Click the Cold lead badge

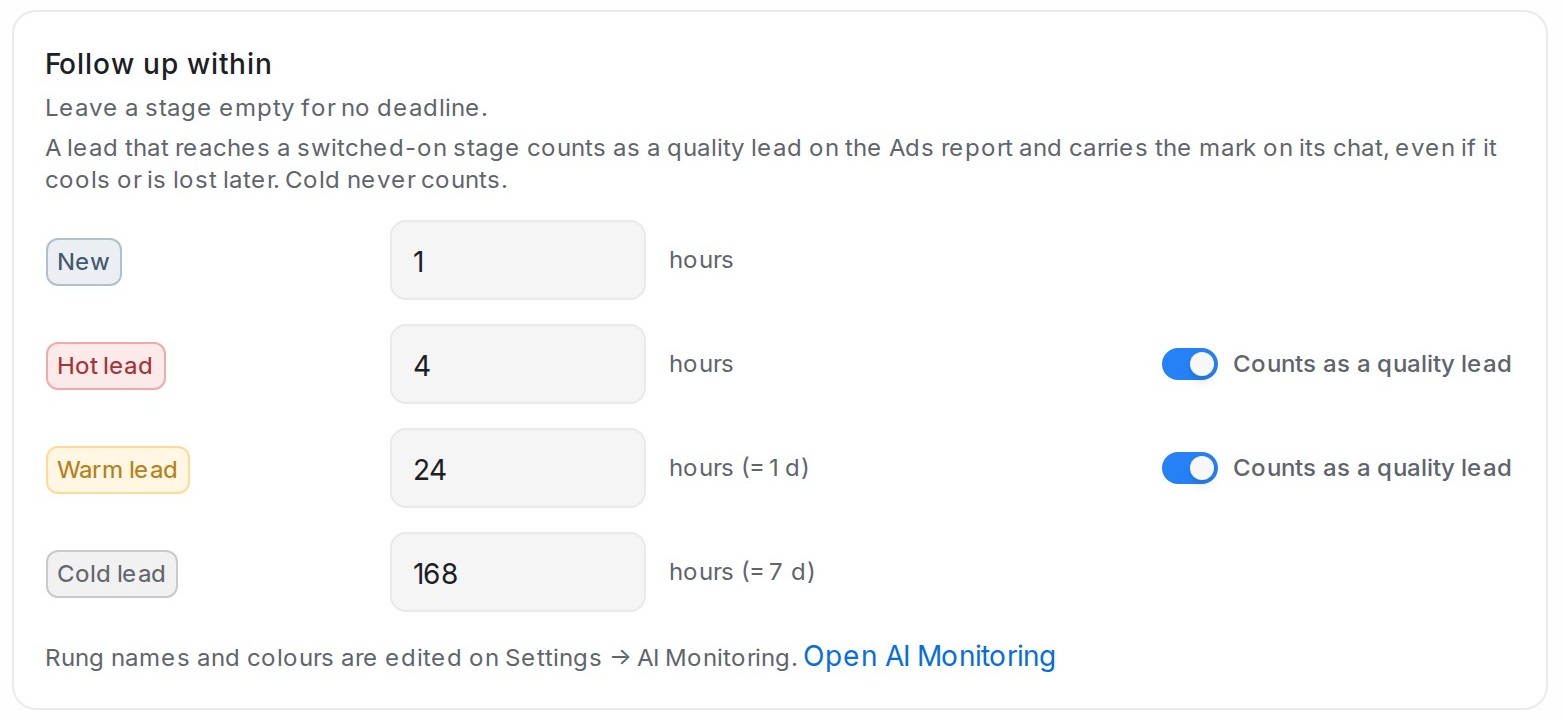[112, 574]
